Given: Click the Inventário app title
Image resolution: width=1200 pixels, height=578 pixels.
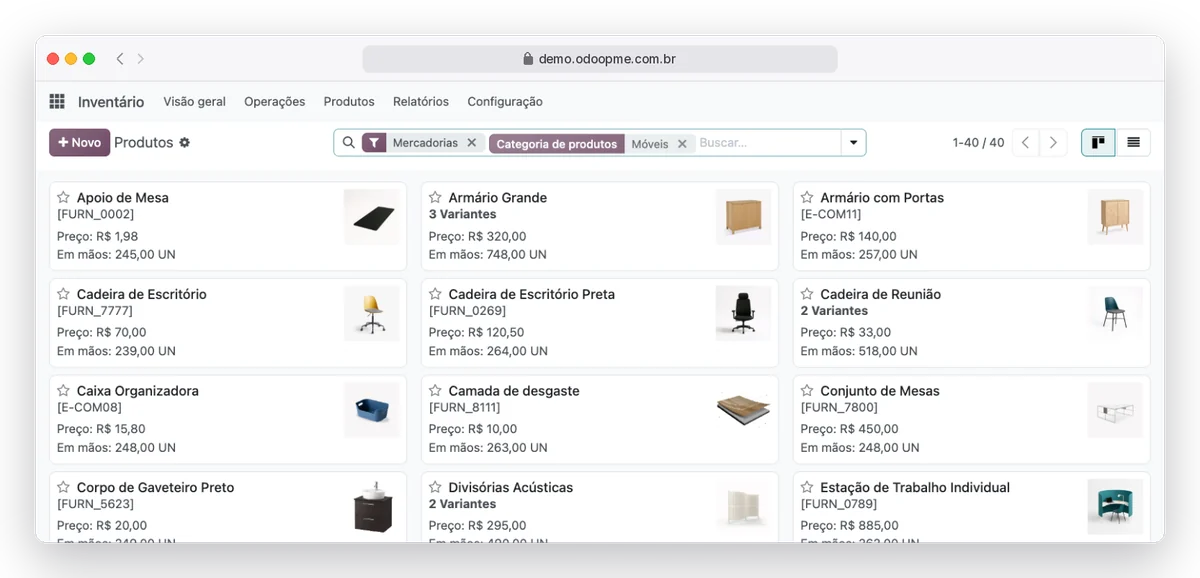Looking at the screenshot, I should tap(111, 102).
